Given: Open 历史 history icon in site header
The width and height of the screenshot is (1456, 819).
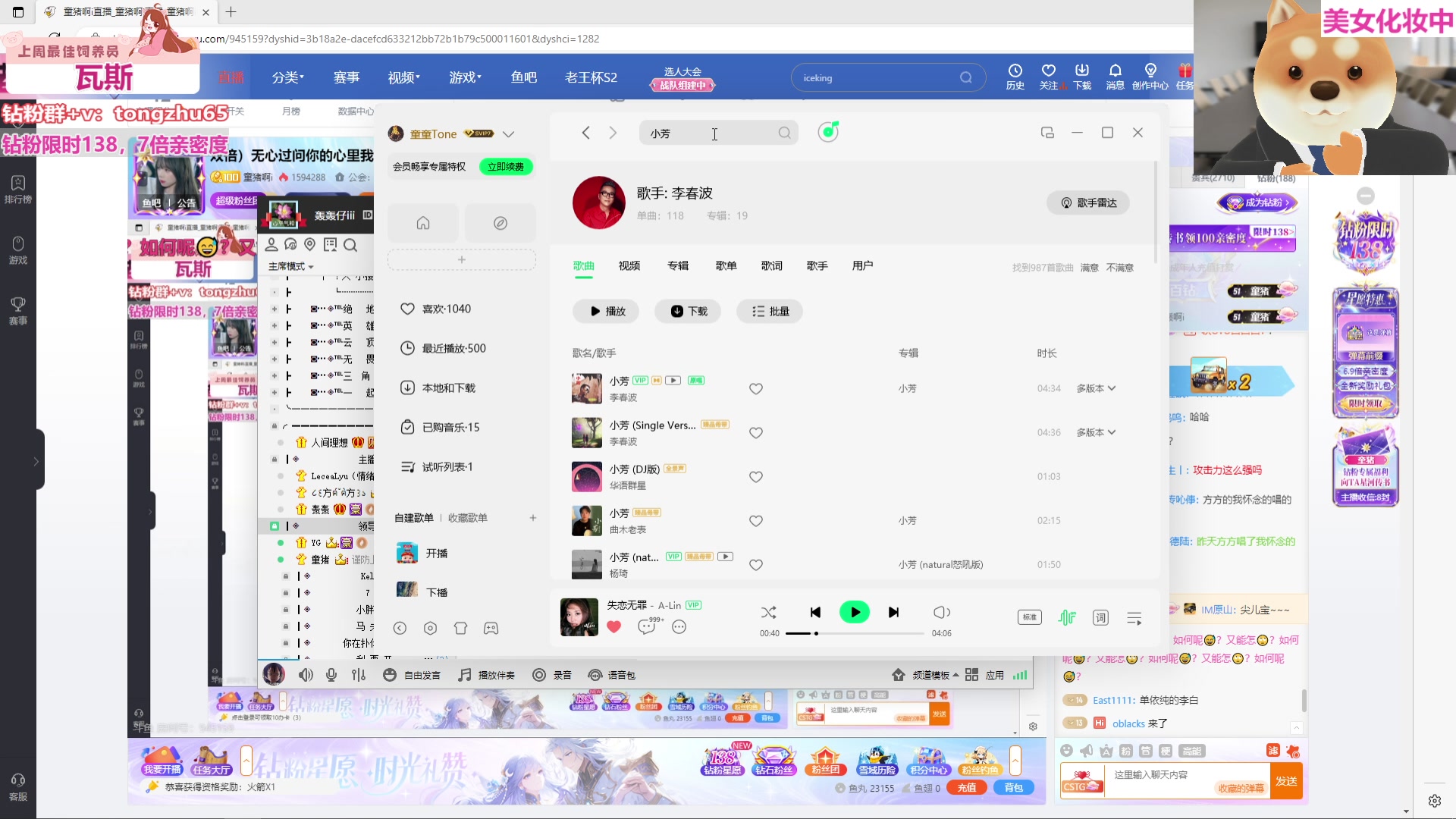Looking at the screenshot, I should tap(1015, 77).
